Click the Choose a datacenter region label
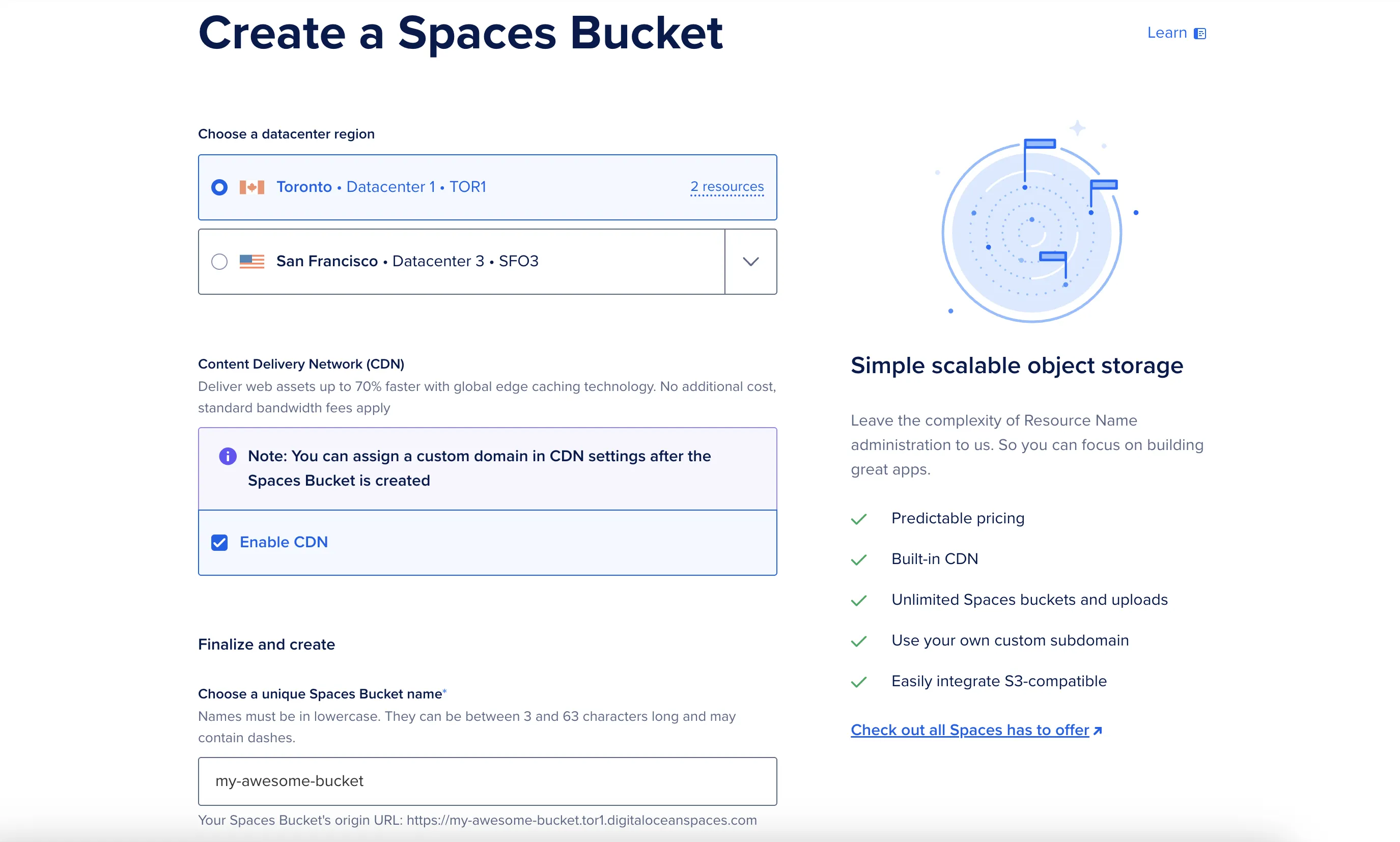 286,134
